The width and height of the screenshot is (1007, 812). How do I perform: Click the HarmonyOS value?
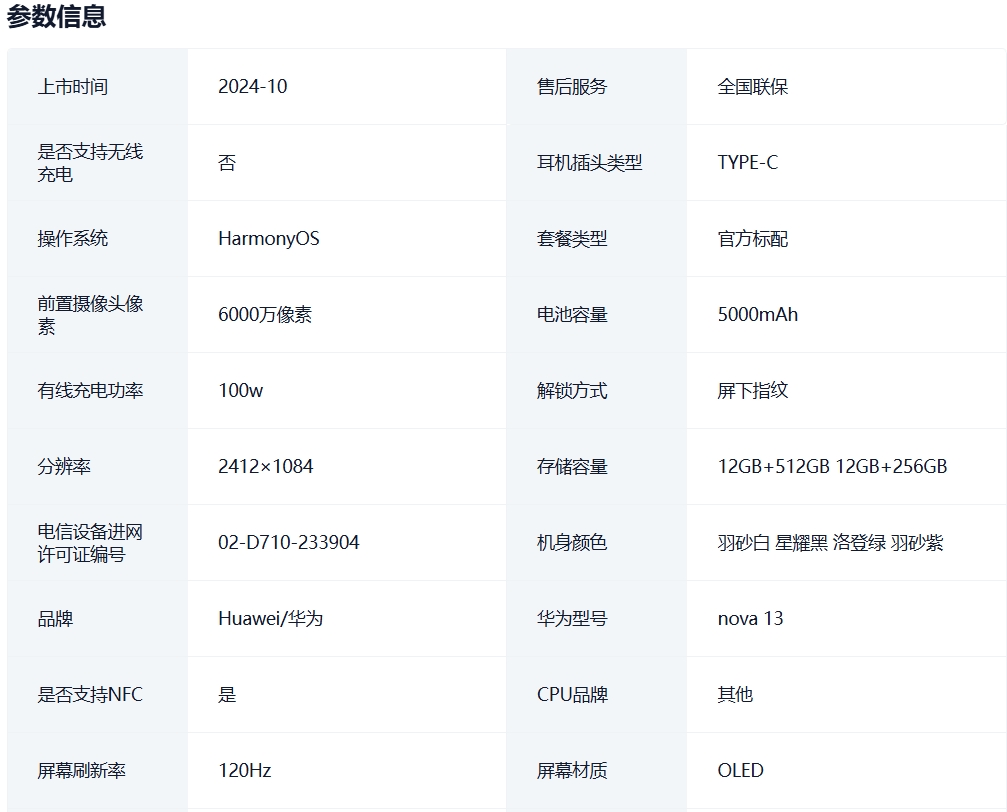tap(268, 239)
